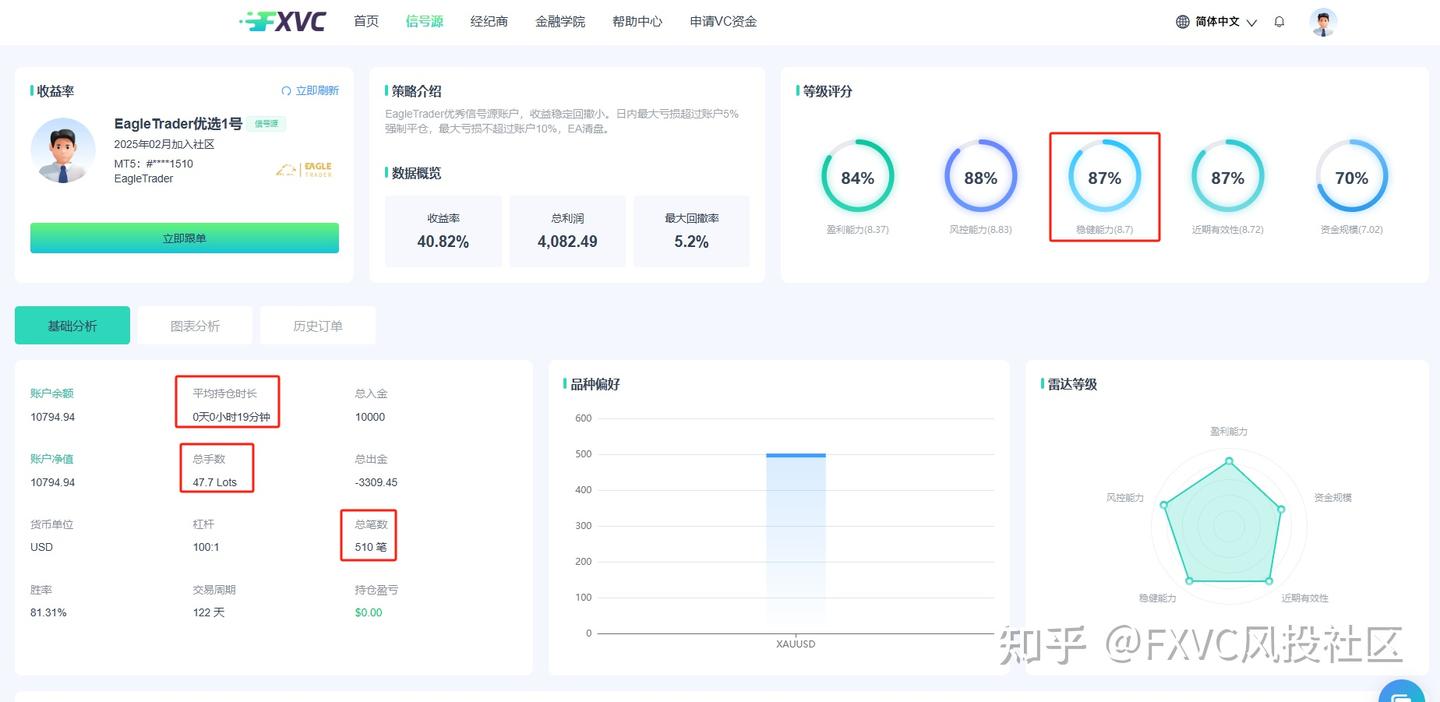This screenshot has width=1440, height=702.
Task: Switch to 历史订单 tab
Action: 318,325
